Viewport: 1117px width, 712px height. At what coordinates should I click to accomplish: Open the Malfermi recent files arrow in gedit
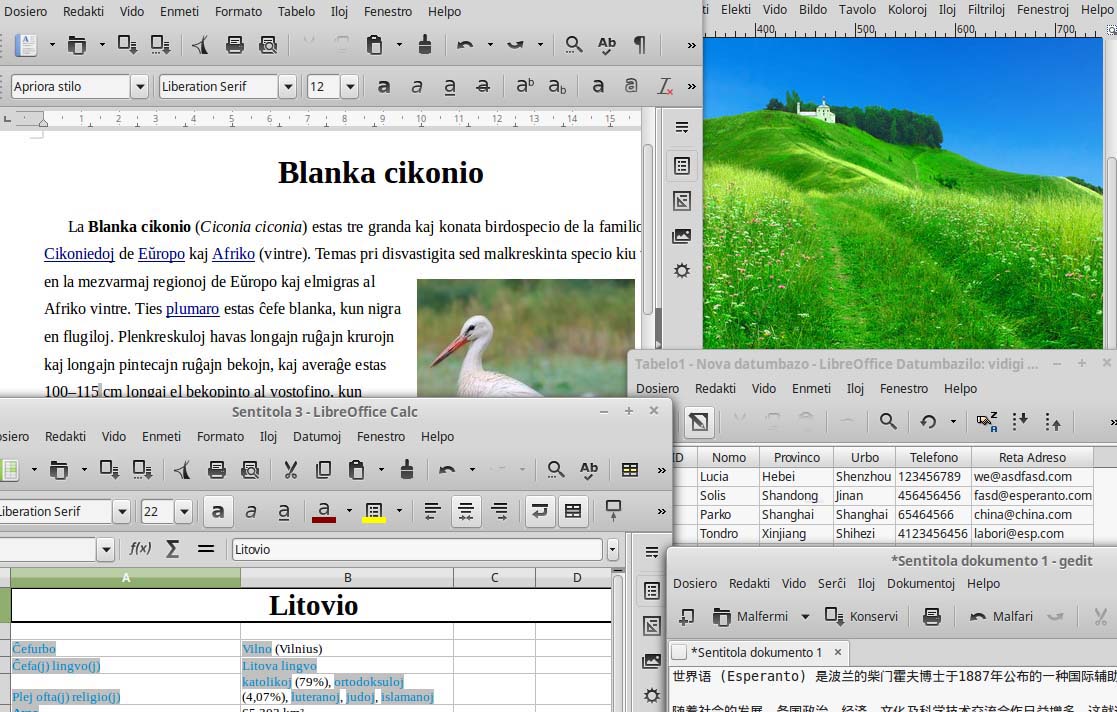805,616
